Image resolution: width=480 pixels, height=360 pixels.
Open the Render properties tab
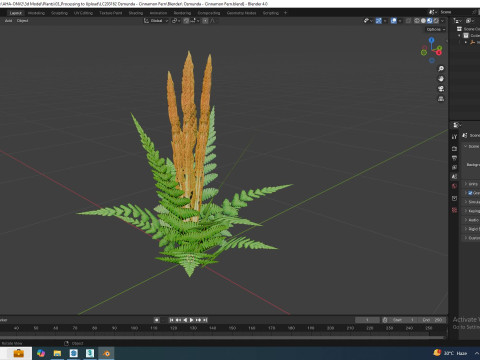454,148
